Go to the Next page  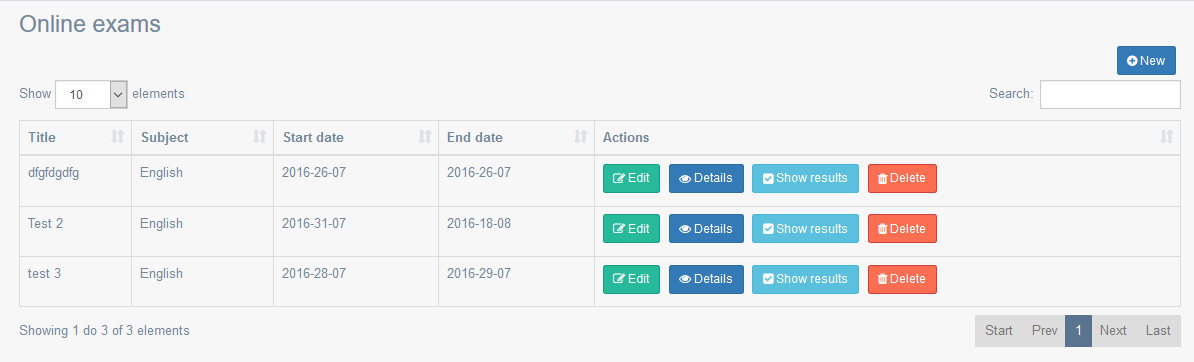point(1113,331)
